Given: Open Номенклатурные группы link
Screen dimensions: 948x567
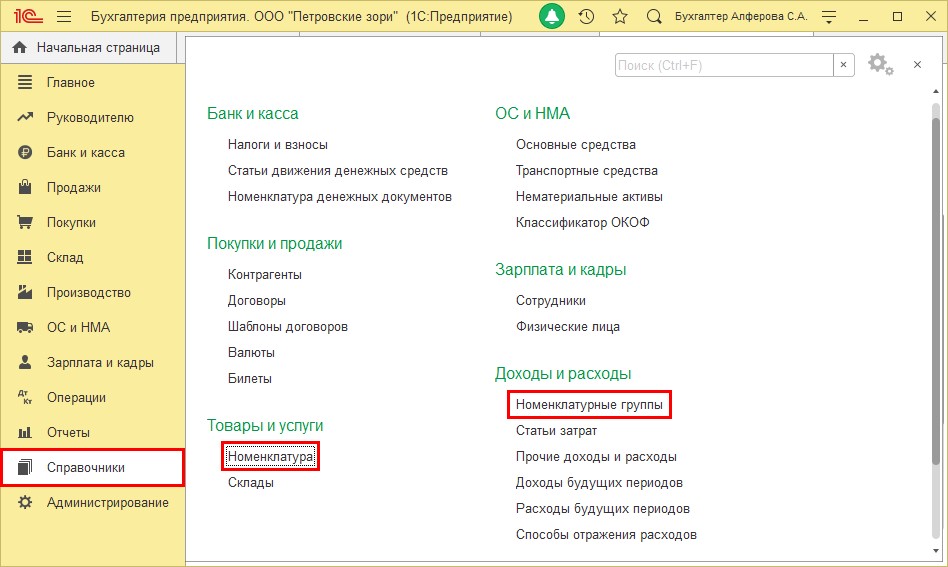Looking at the screenshot, I should (589, 405).
